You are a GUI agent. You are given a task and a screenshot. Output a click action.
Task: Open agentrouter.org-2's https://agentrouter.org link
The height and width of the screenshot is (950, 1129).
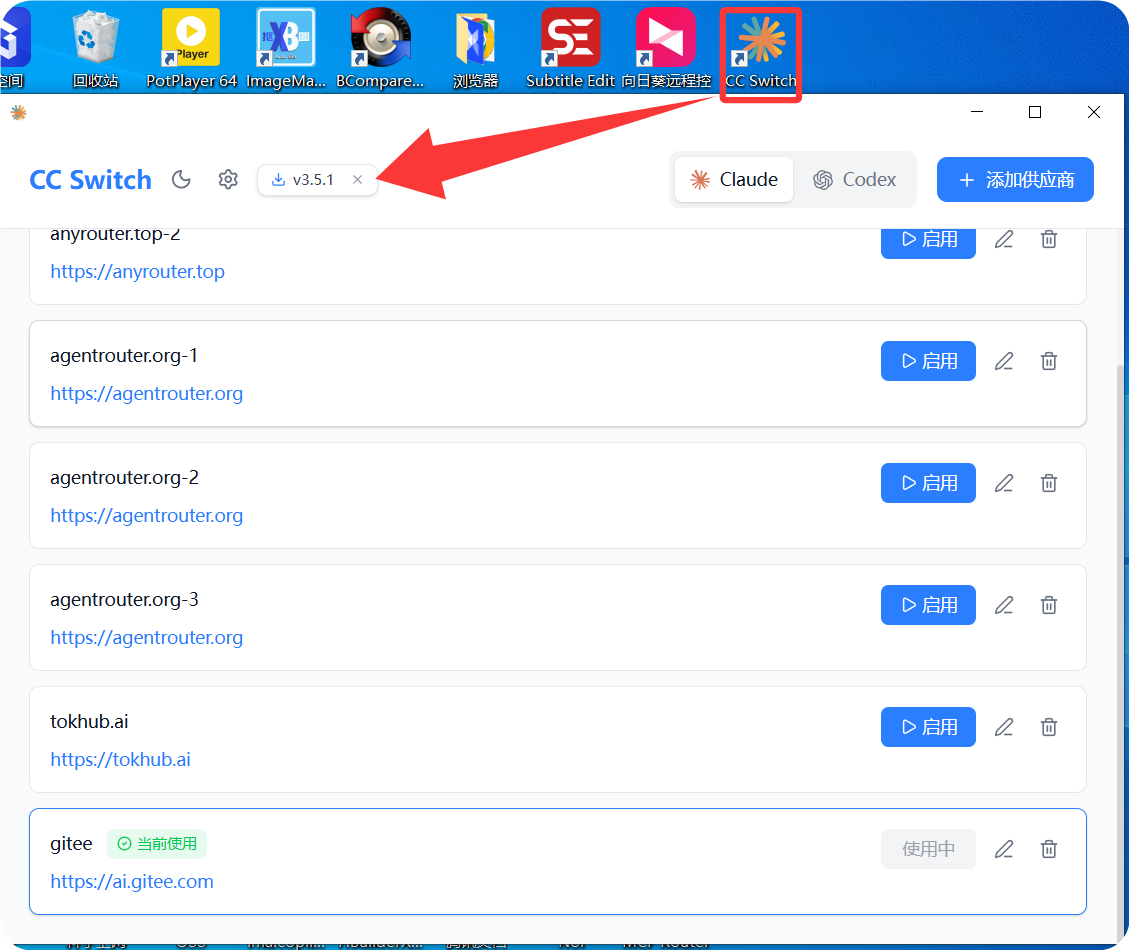147,516
